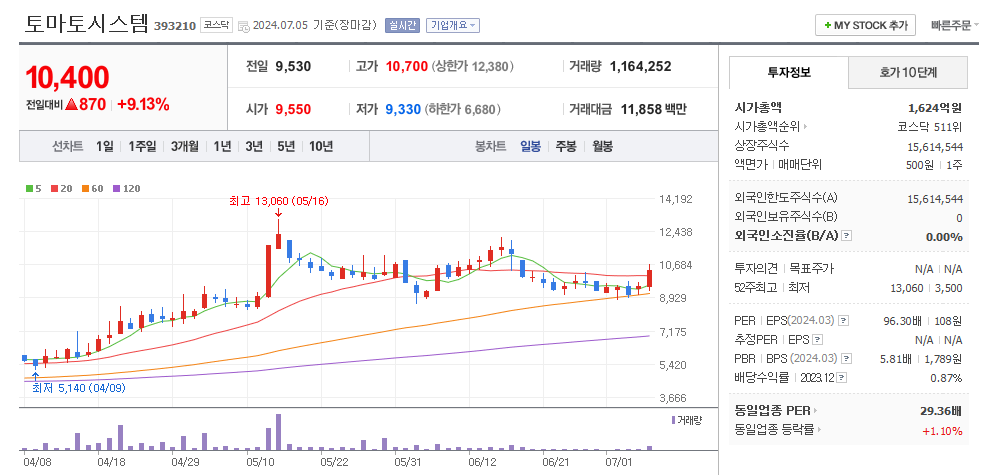Click help icon next to PER EPS(2024.03)
Screen dimensions: 987x475
pyautogui.click(x=843, y=321)
